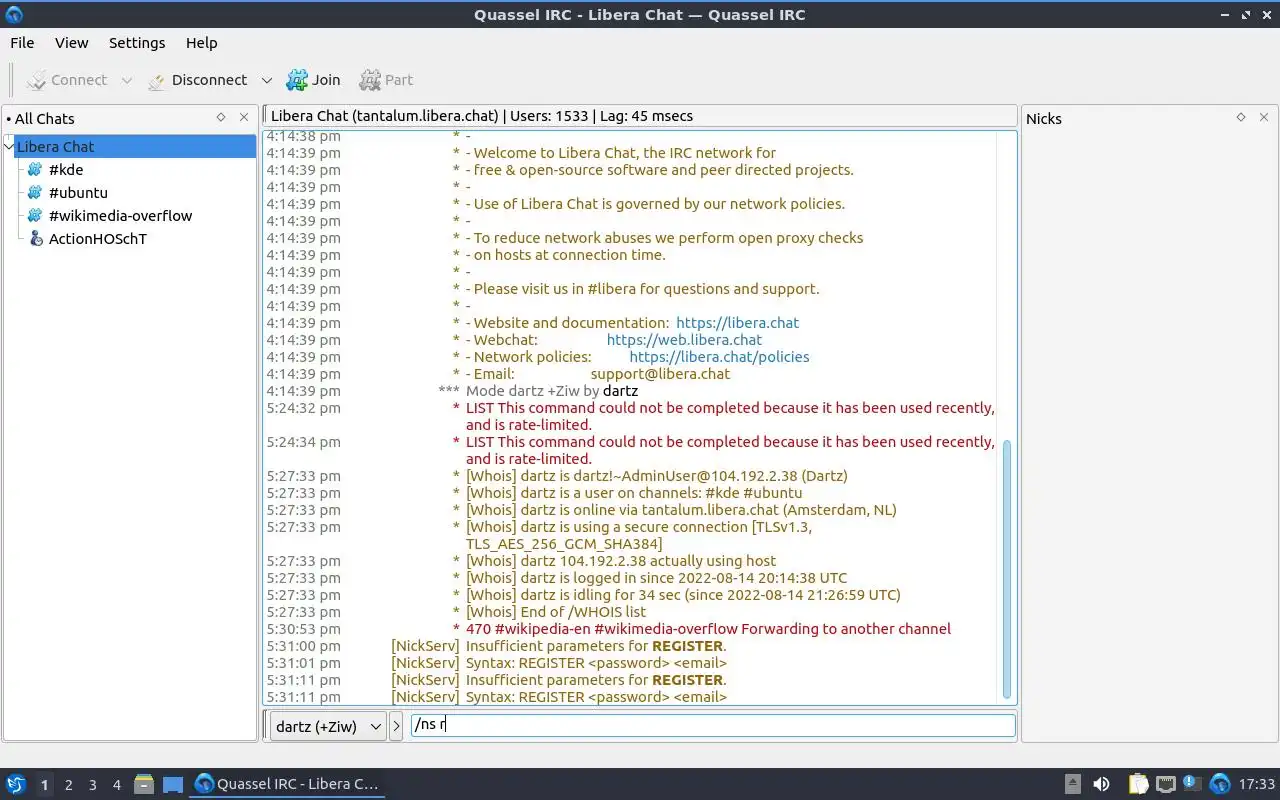
Task: Float the All Chats panel
Action: [x=221, y=117]
